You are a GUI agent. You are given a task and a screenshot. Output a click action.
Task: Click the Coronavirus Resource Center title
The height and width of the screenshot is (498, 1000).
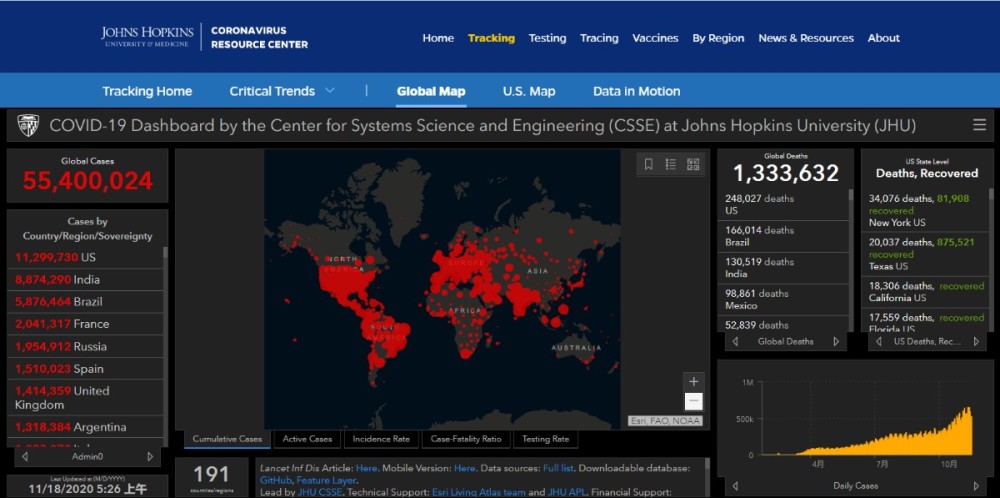(259, 38)
